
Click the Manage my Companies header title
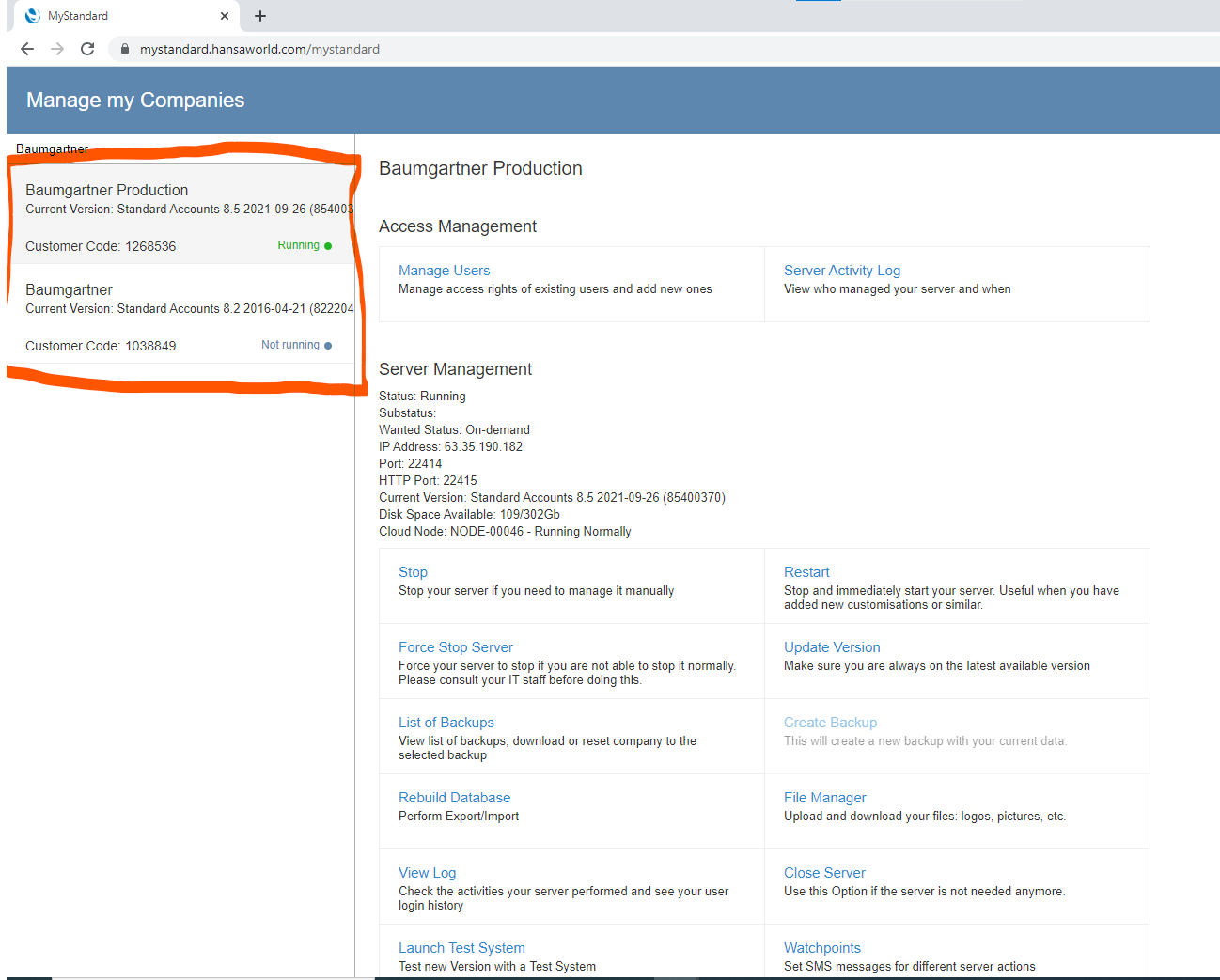click(135, 101)
